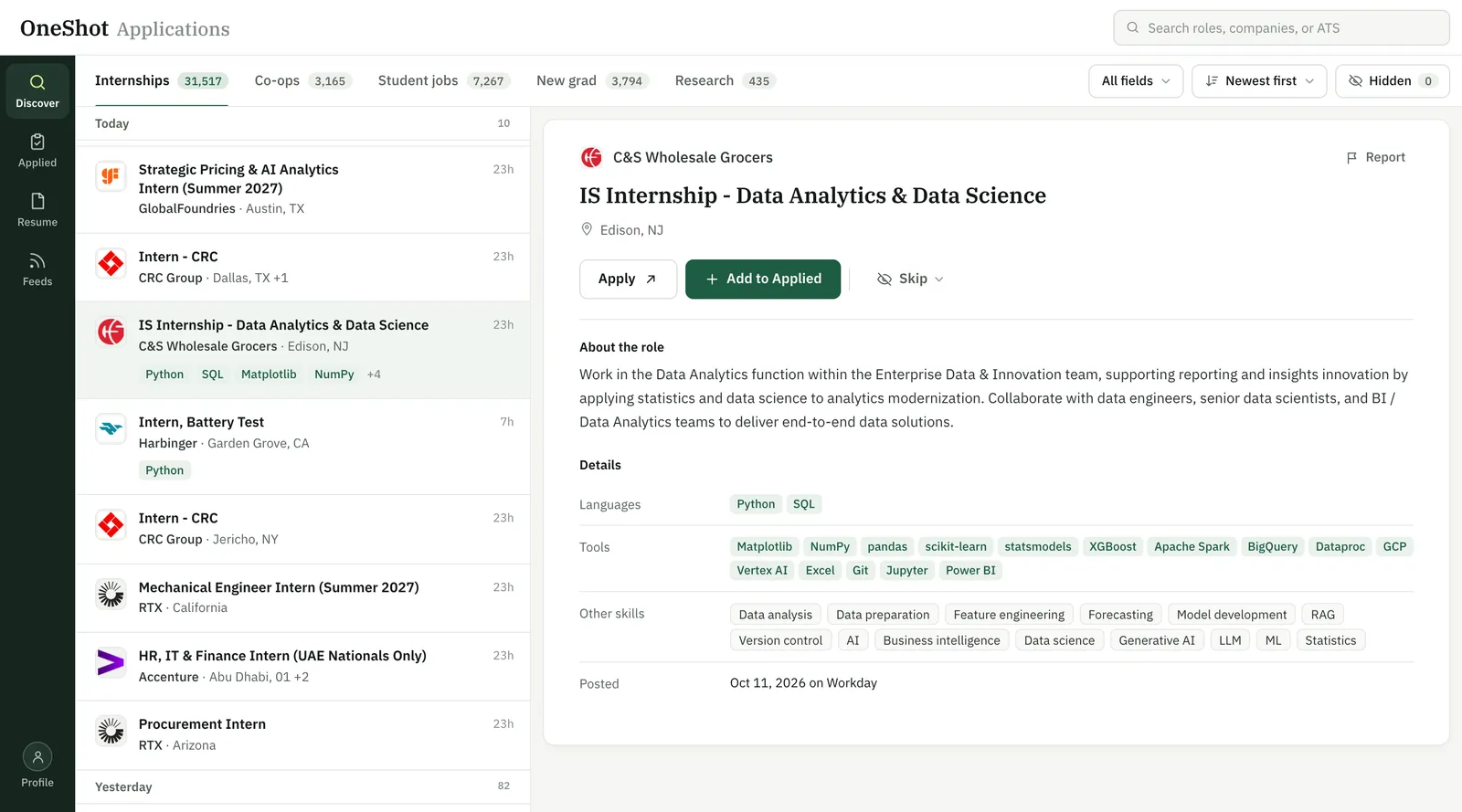Click the CRC Group logo for Dallas listing

[x=111, y=264]
